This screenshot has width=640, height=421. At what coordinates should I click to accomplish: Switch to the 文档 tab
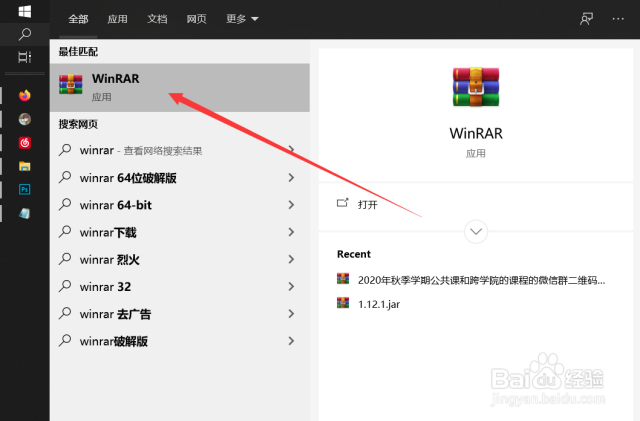157,19
